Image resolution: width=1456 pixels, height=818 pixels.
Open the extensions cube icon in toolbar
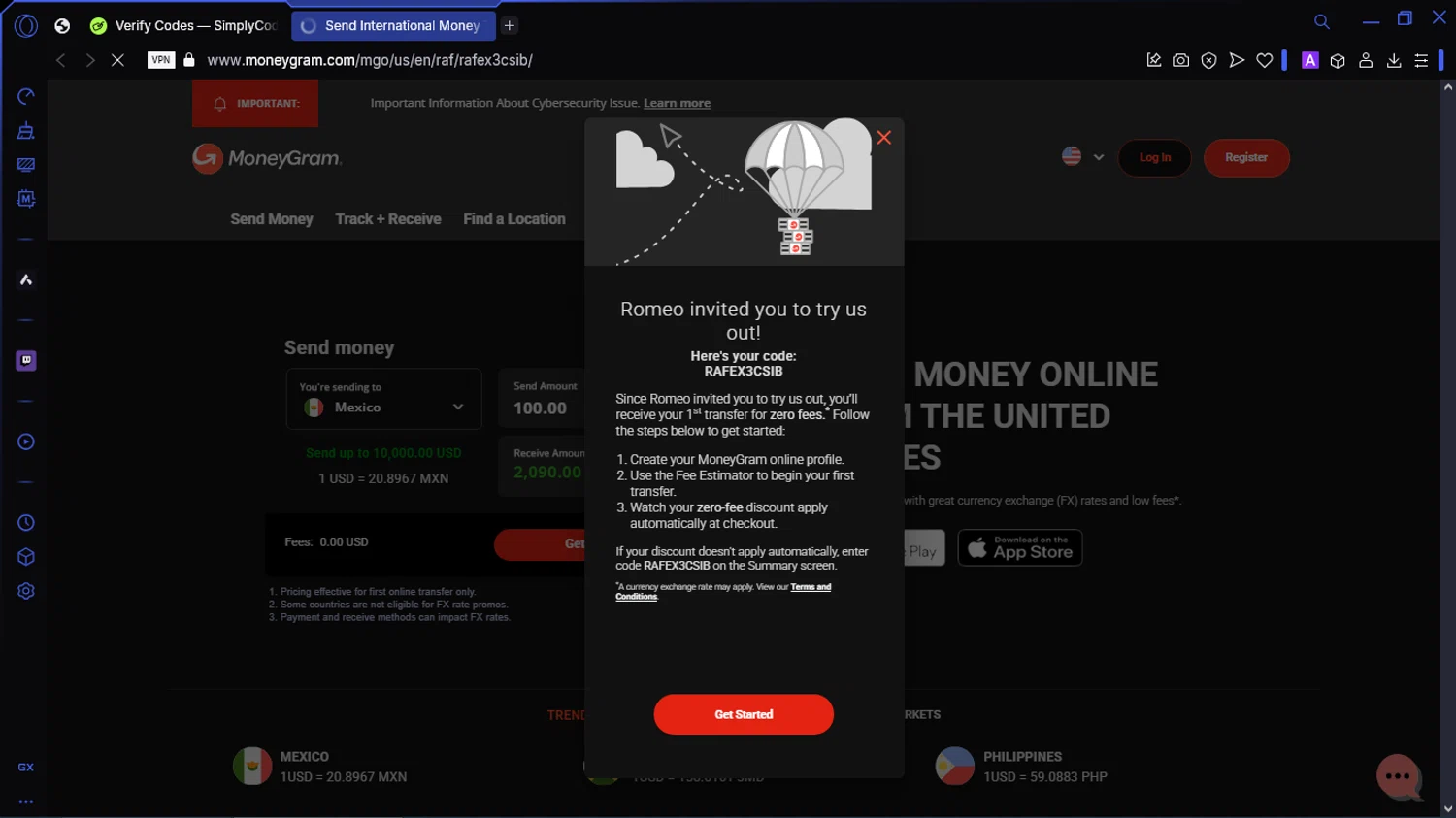pos(1338,60)
